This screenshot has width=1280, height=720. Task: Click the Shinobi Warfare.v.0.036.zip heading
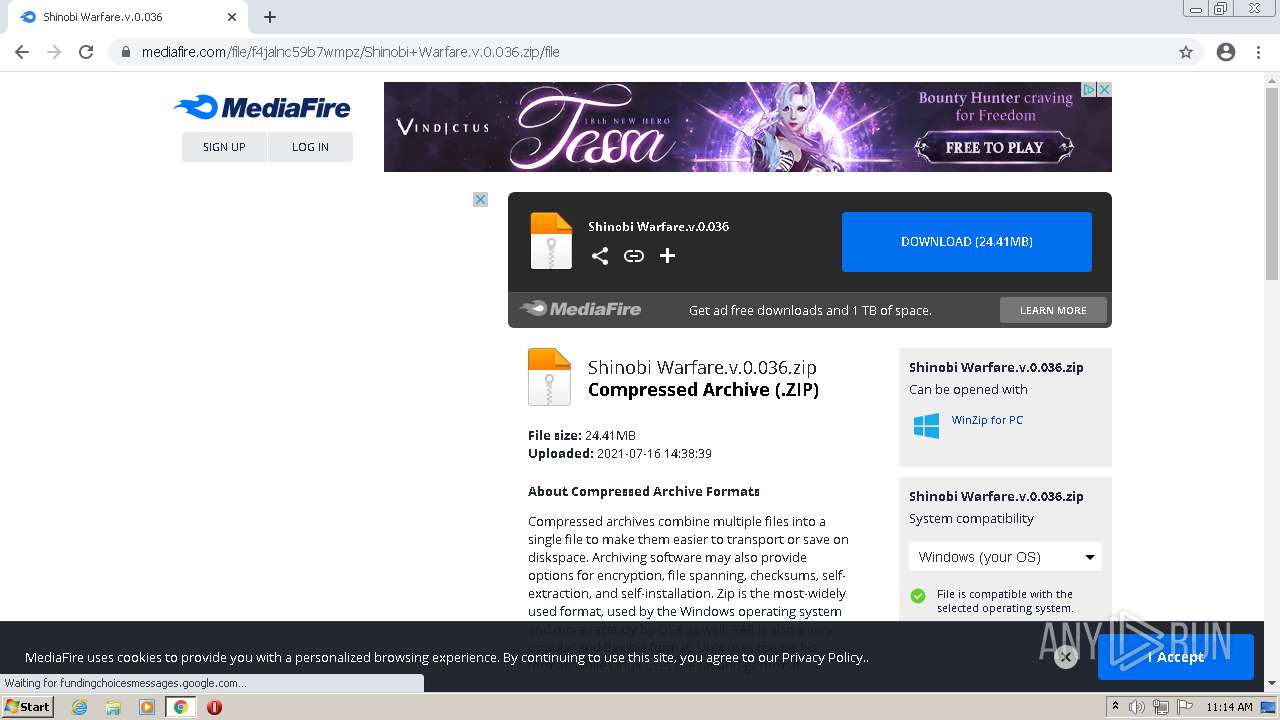[x=702, y=367]
